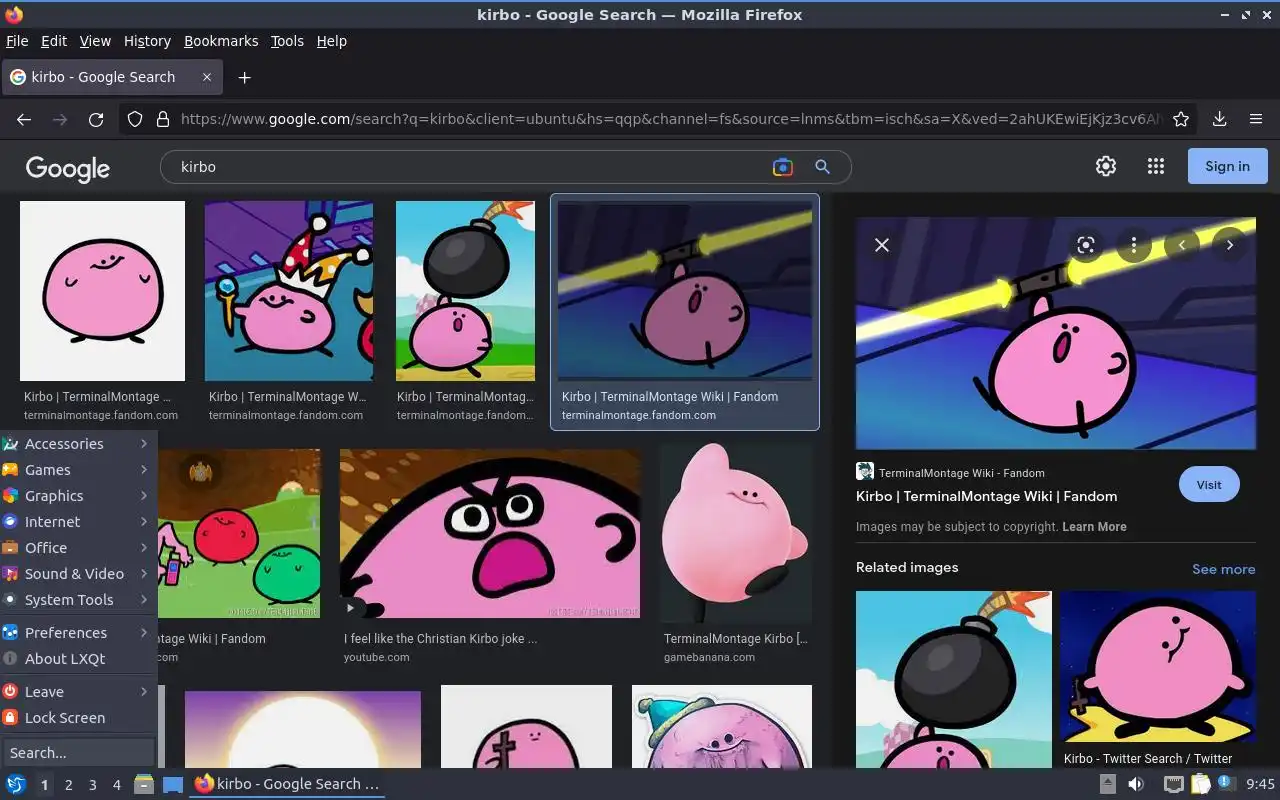The image size is (1280, 800).
Task: Click the Google logo
Action: click(68, 168)
